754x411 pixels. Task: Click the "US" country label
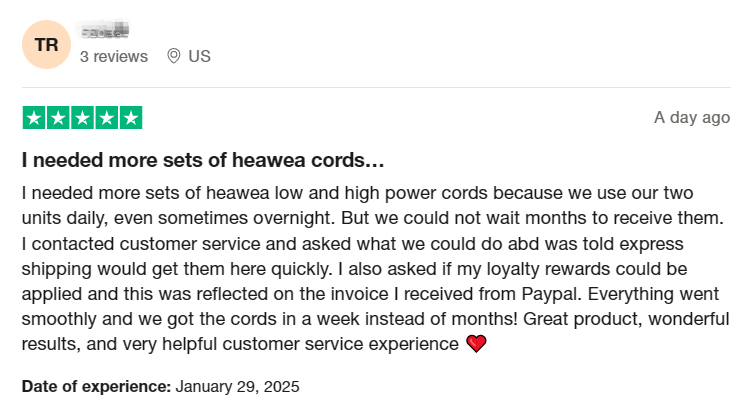coord(200,56)
